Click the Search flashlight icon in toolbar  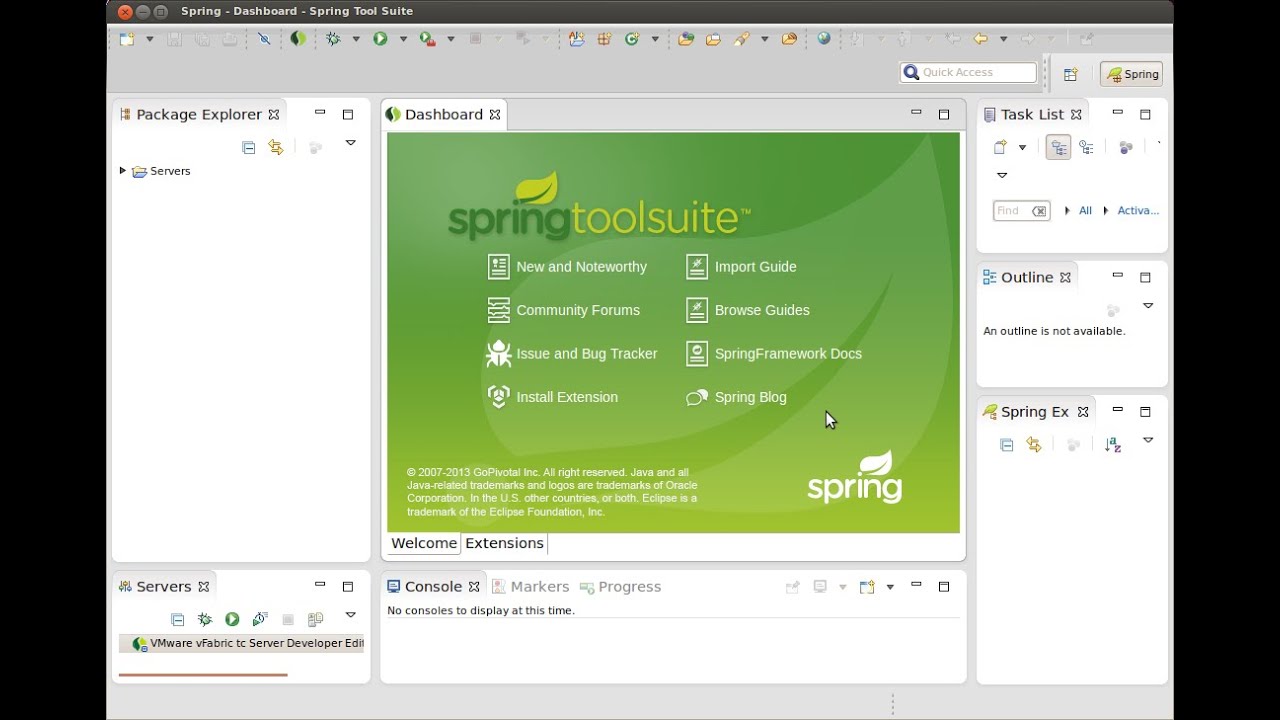click(741, 39)
